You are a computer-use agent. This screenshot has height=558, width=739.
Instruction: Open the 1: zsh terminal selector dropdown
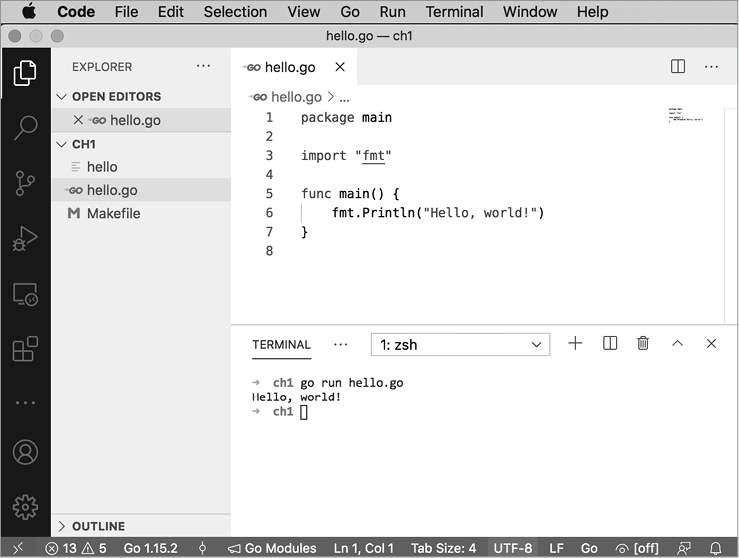click(460, 344)
